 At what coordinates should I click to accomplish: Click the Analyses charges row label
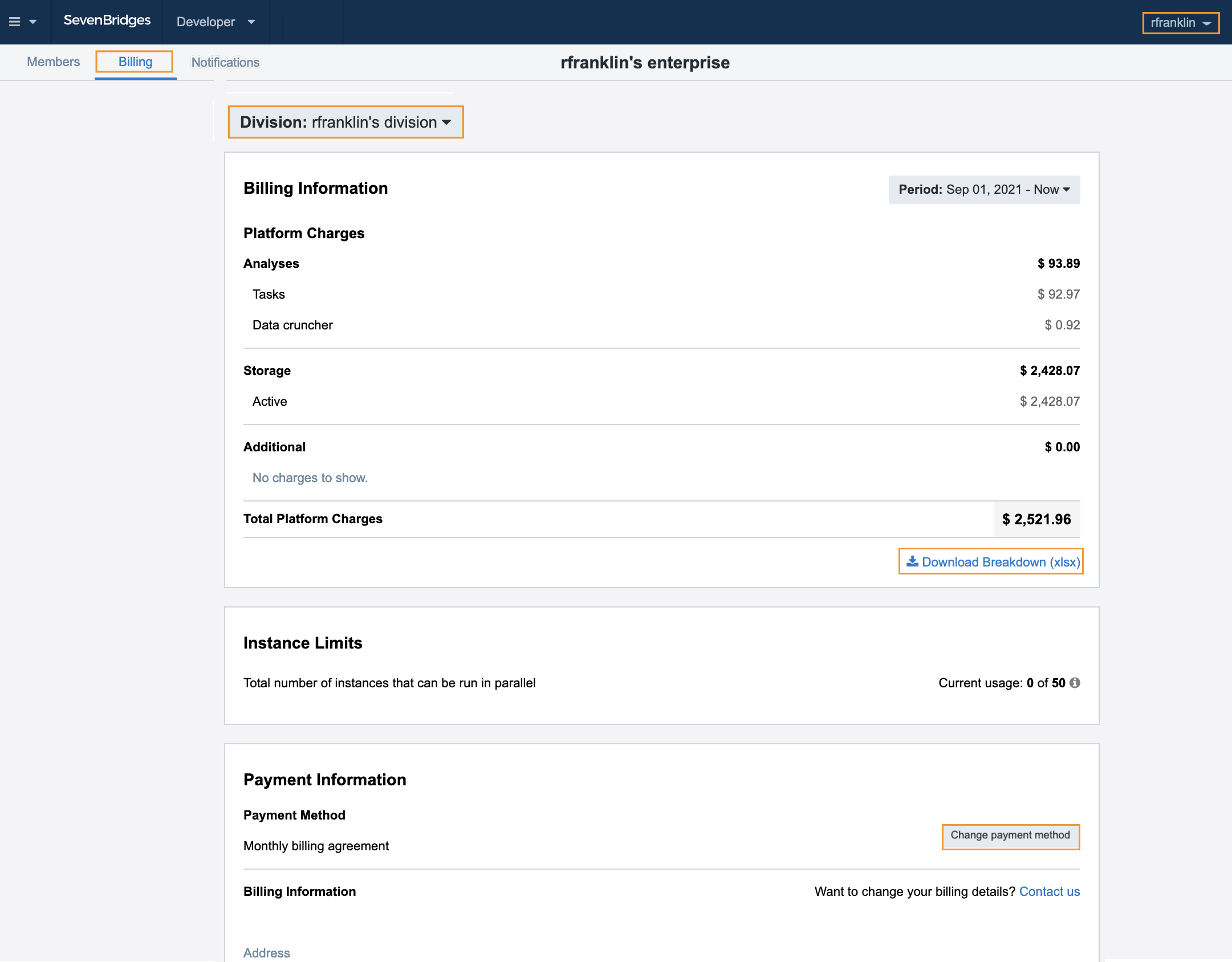click(271, 263)
